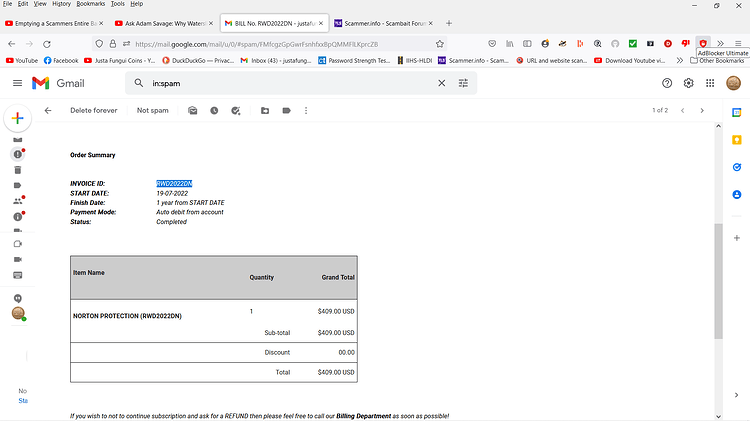Clear the in:spam search text
The width and height of the screenshot is (750, 421).
click(441, 83)
